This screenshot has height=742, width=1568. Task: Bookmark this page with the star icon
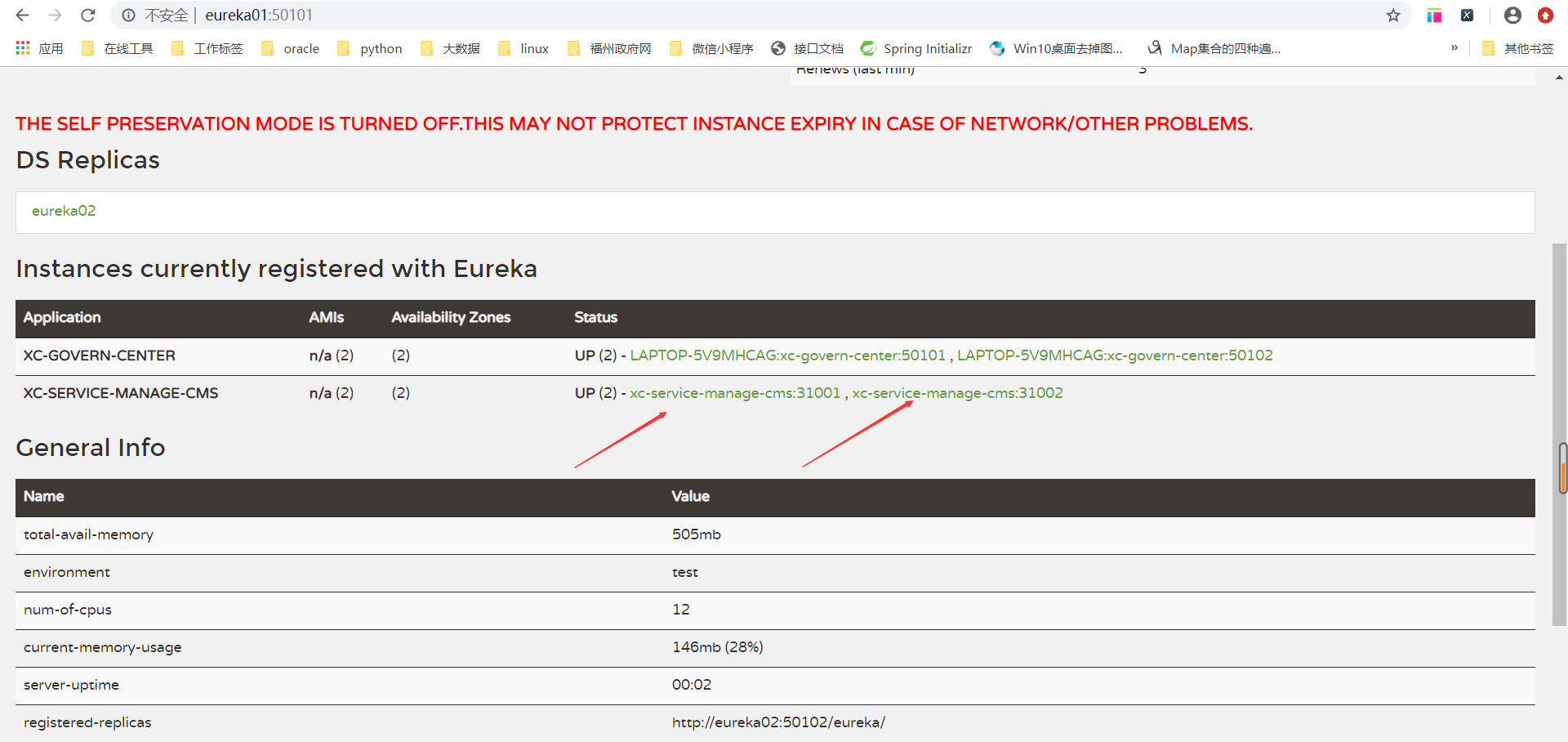coord(1393,16)
